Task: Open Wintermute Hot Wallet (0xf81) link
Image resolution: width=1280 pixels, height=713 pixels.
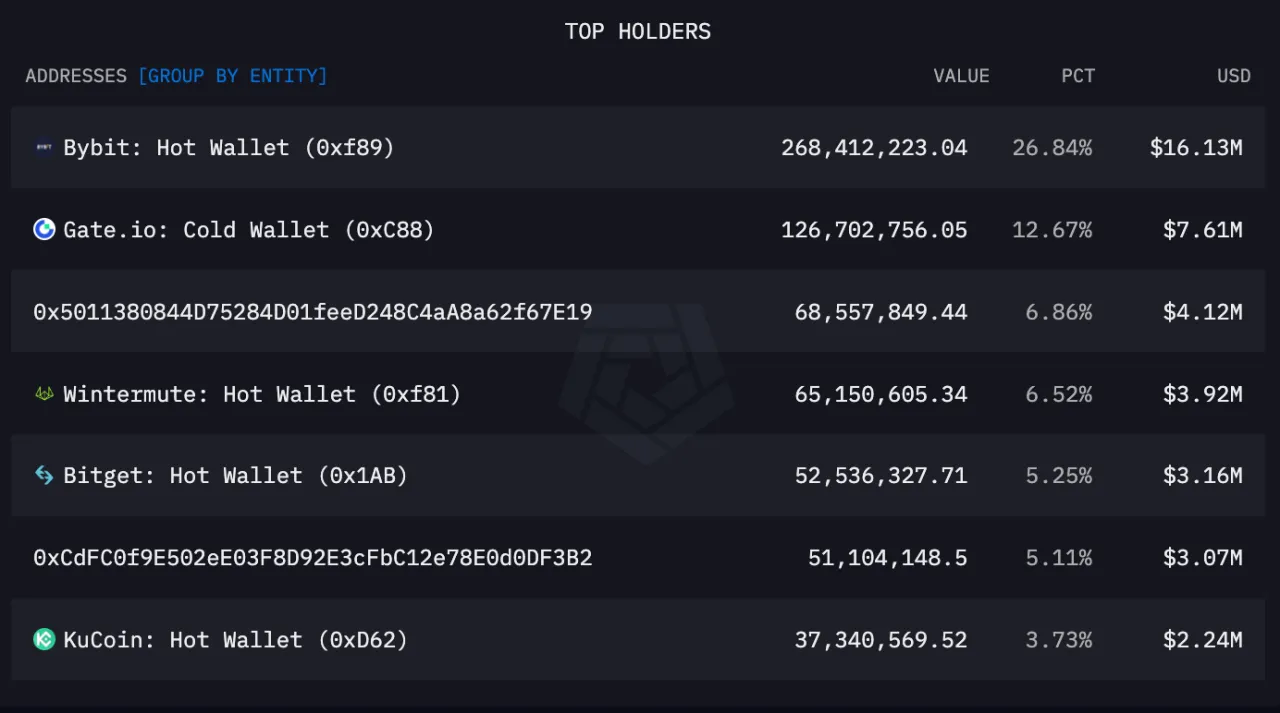Action: (262, 394)
